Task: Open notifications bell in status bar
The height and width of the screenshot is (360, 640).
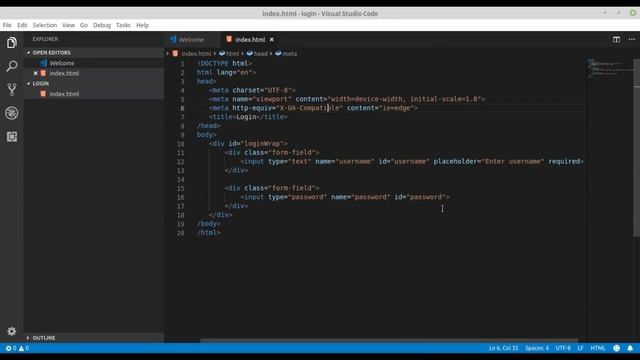Action: (x=630, y=348)
